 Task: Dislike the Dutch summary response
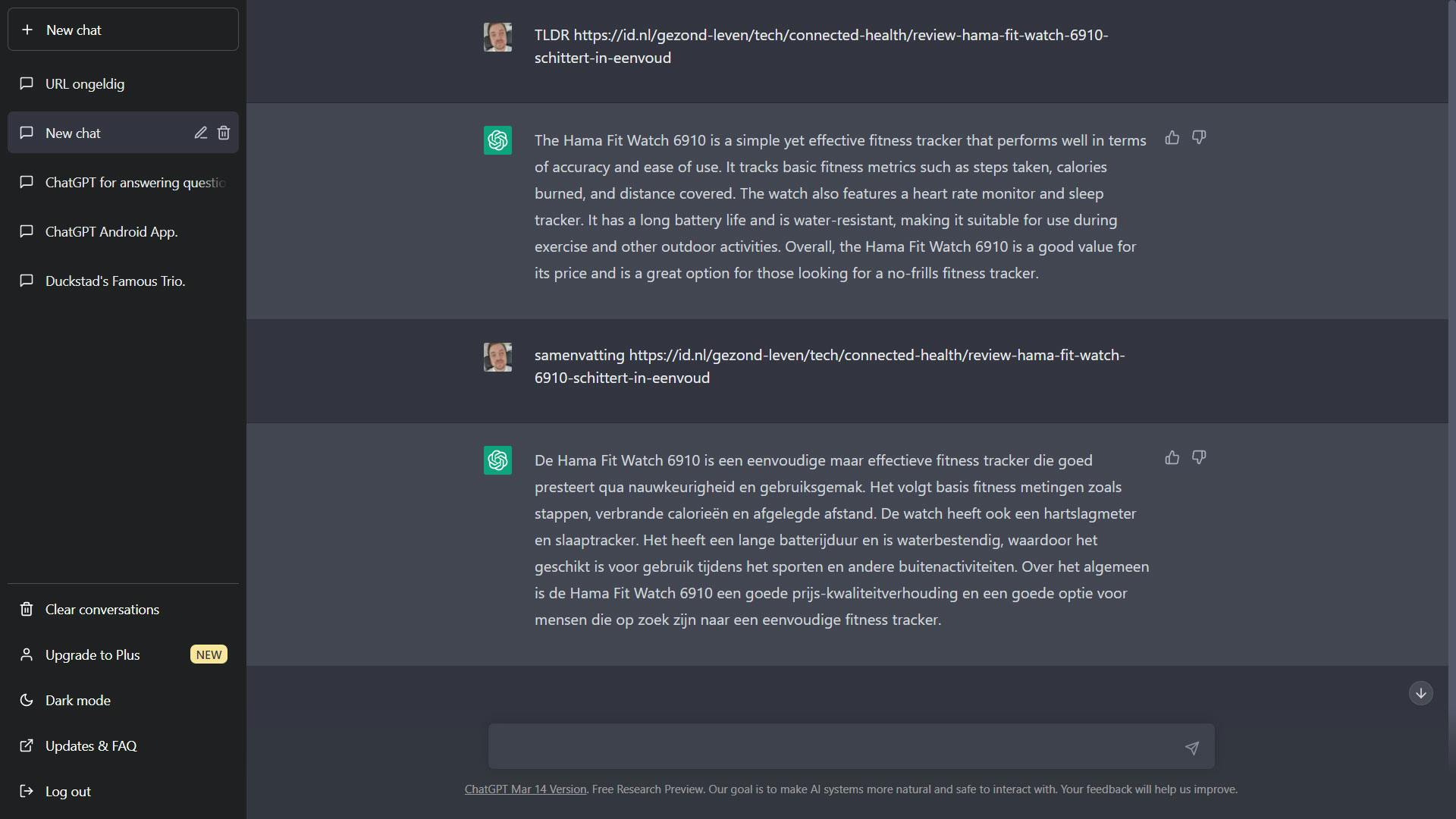tap(1199, 457)
